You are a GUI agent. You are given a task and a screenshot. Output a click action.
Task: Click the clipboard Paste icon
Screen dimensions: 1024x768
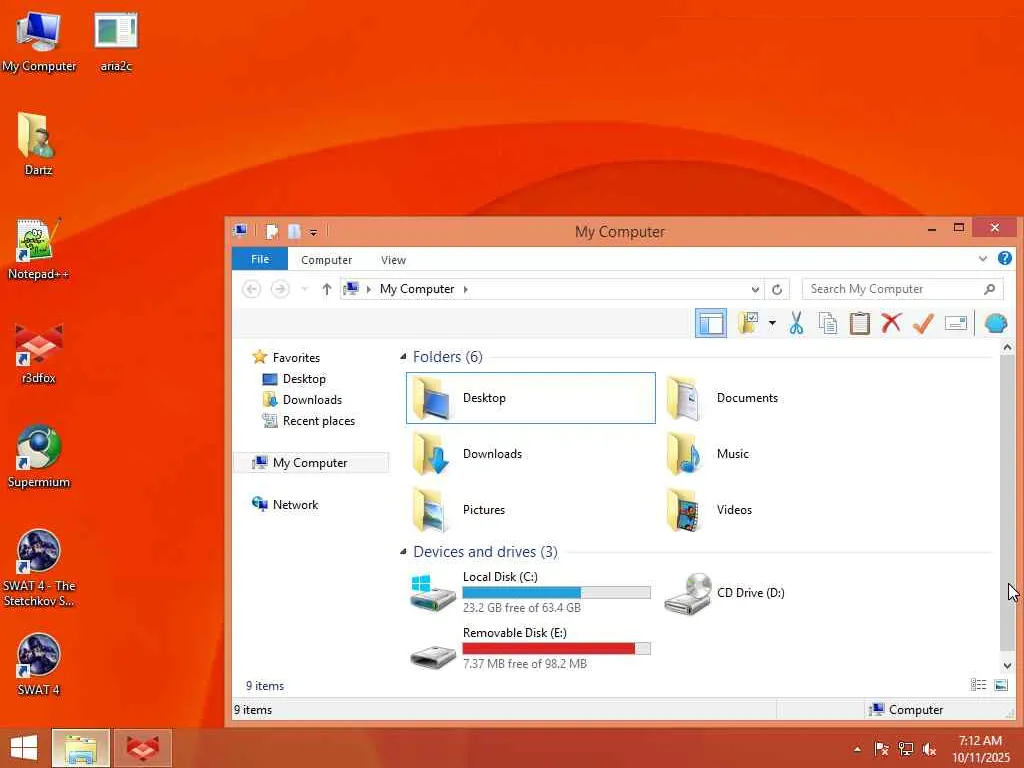pyautogui.click(x=859, y=323)
